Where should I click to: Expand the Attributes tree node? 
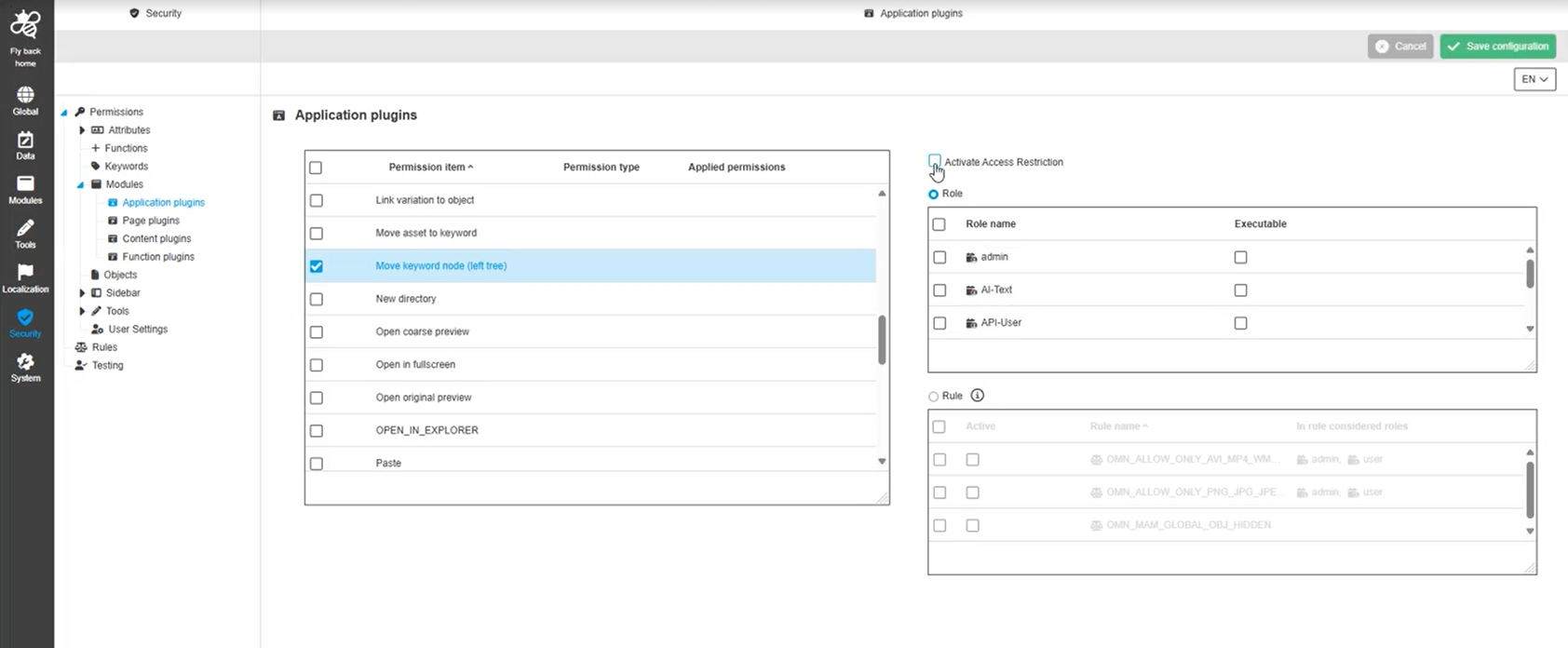pos(82,130)
